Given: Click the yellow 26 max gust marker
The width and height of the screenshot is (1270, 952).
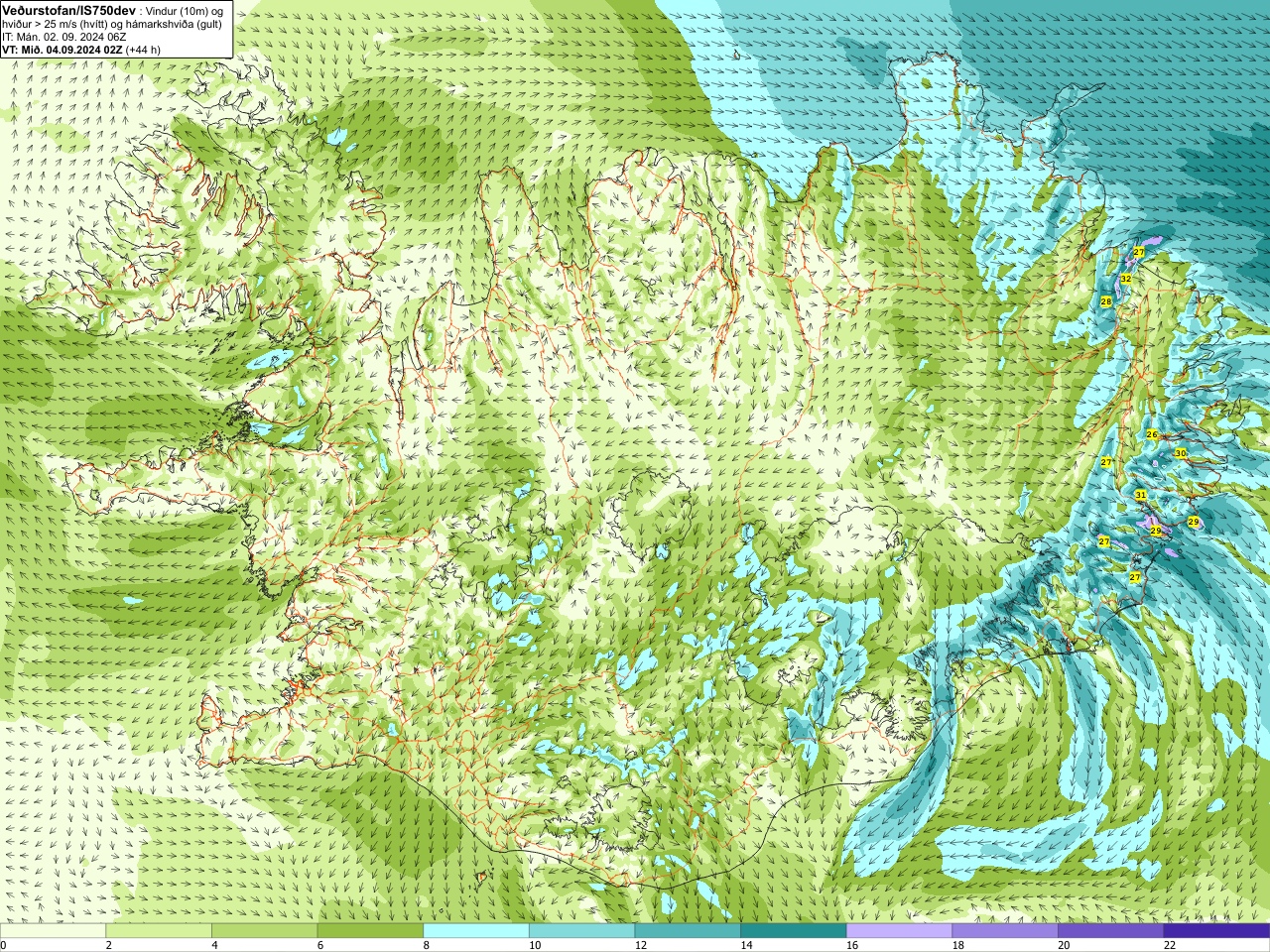Looking at the screenshot, I should (1152, 435).
